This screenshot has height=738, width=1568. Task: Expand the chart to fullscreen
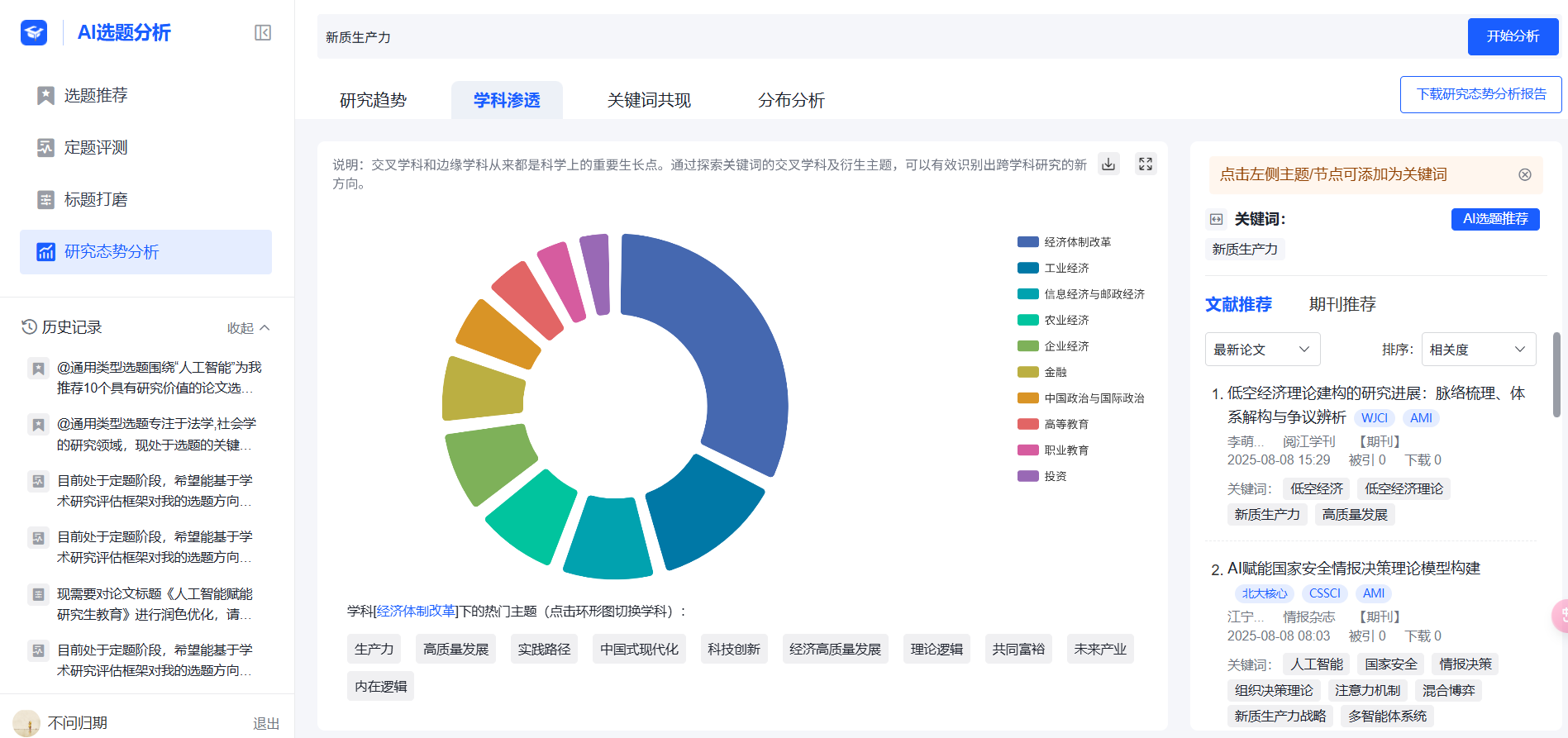pyautogui.click(x=1145, y=164)
